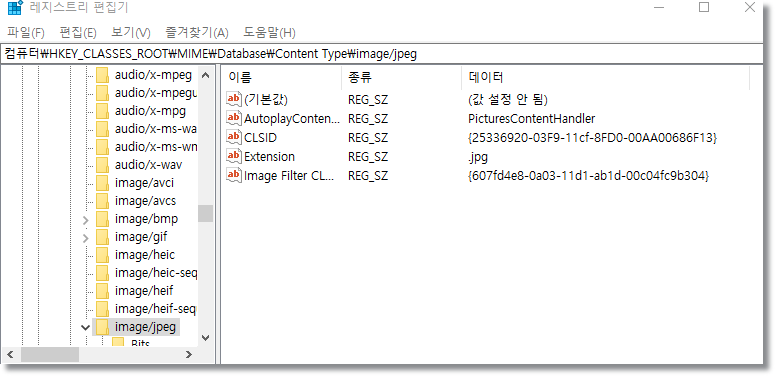This screenshot has width=775, height=376.
Task: Click the .jpg data cell
Action: point(478,157)
